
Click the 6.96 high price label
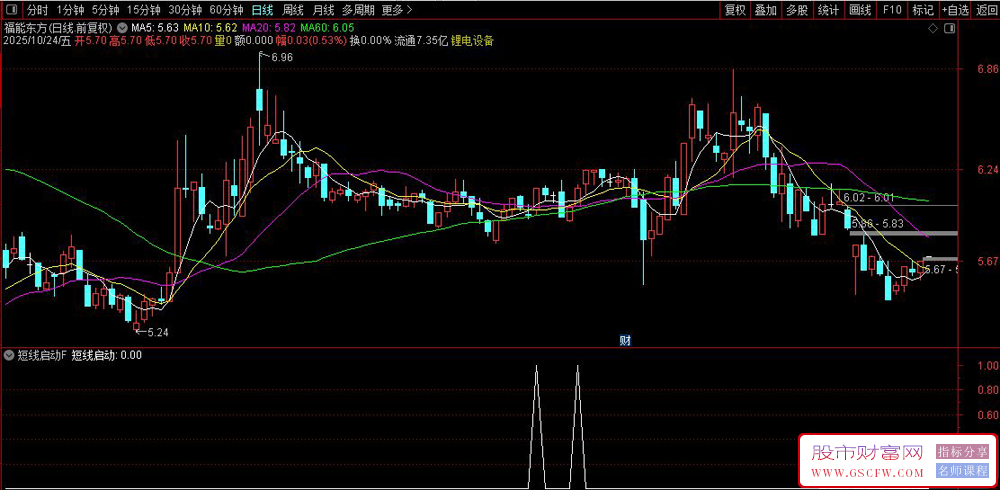pyautogui.click(x=281, y=57)
